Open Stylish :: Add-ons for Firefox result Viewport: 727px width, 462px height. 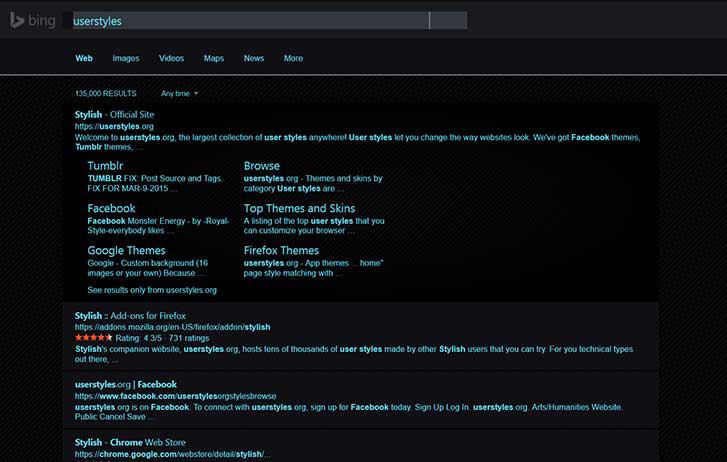pos(138,316)
